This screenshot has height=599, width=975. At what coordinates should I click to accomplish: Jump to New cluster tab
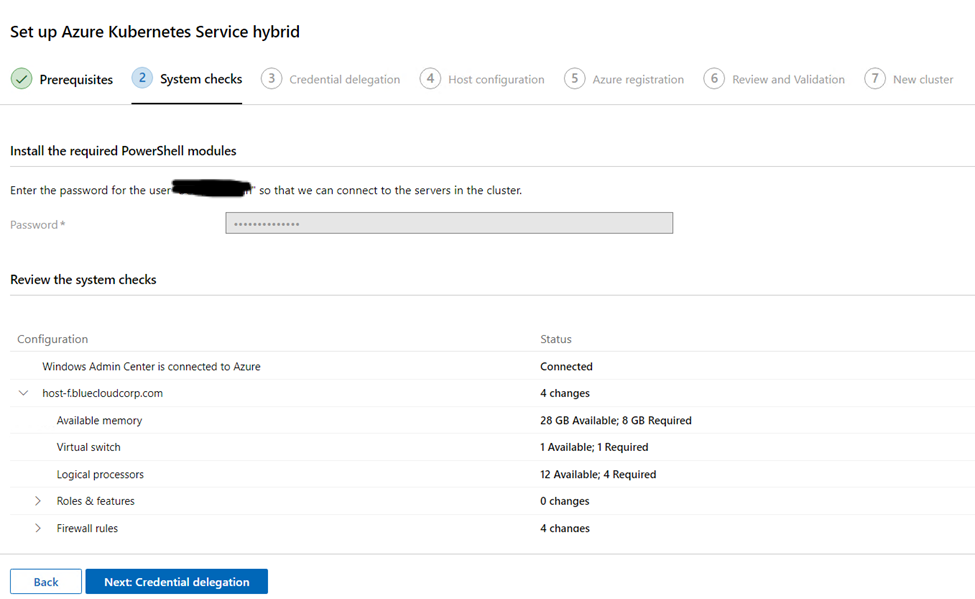pyautogui.click(x=908, y=79)
